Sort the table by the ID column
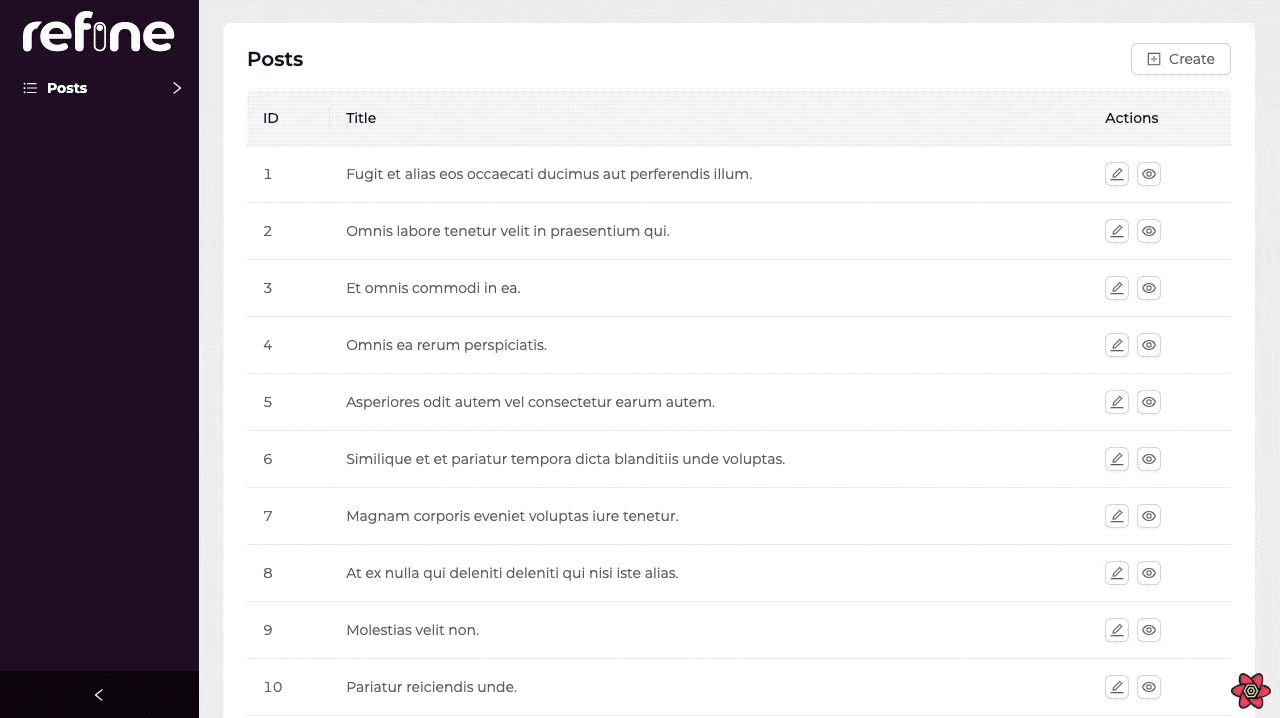This screenshot has height=718, width=1280. click(271, 118)
